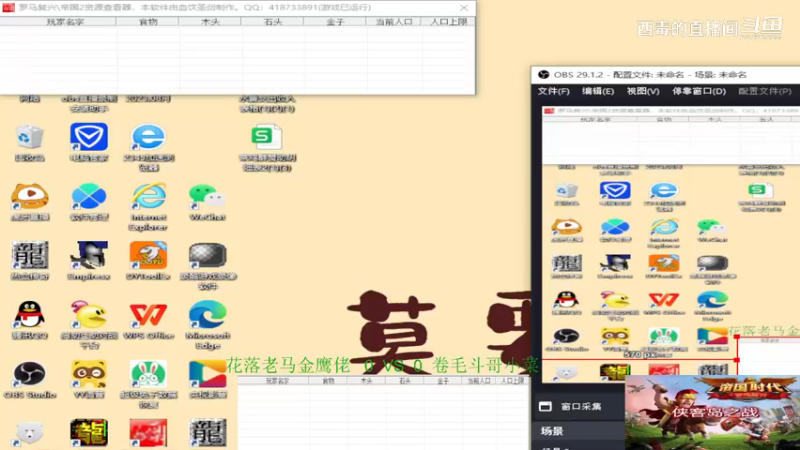Launch WPS Office from the desktop
This screenshot has width=800, height=450.
tap(148, 315)
